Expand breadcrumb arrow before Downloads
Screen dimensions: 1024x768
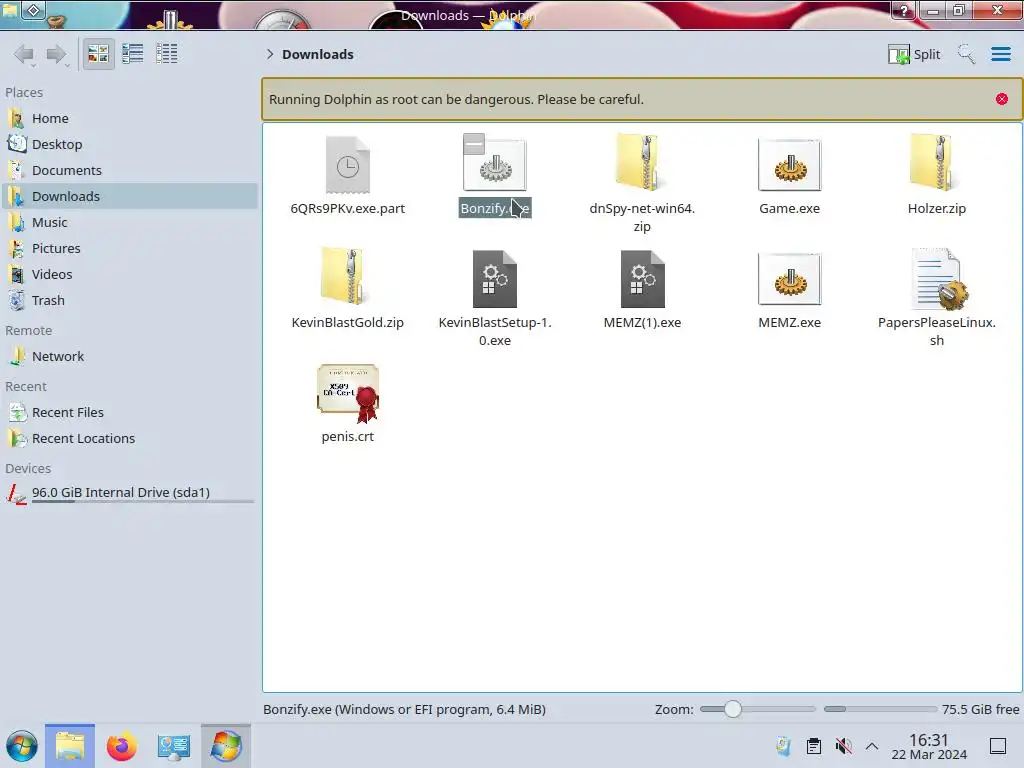(270, 54)
